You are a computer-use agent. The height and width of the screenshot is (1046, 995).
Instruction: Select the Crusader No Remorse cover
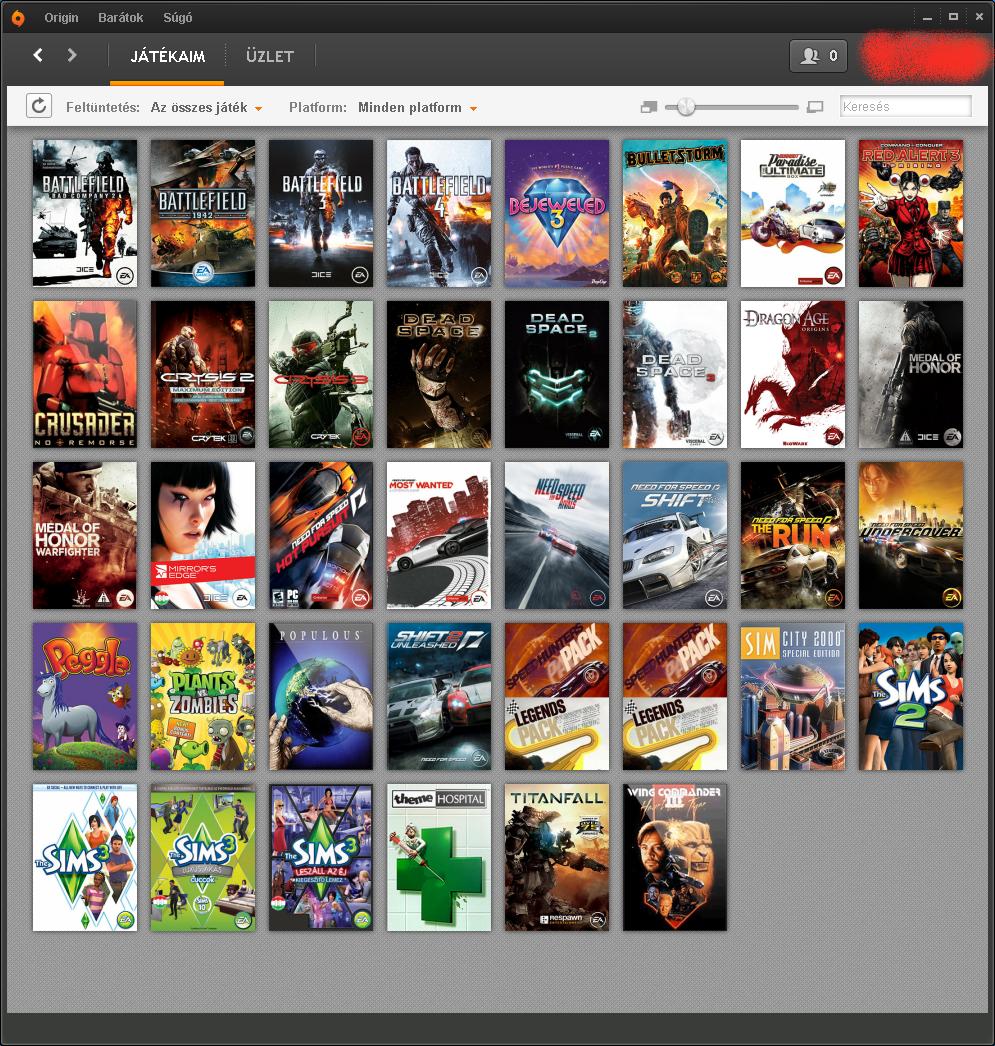[85, 374]
